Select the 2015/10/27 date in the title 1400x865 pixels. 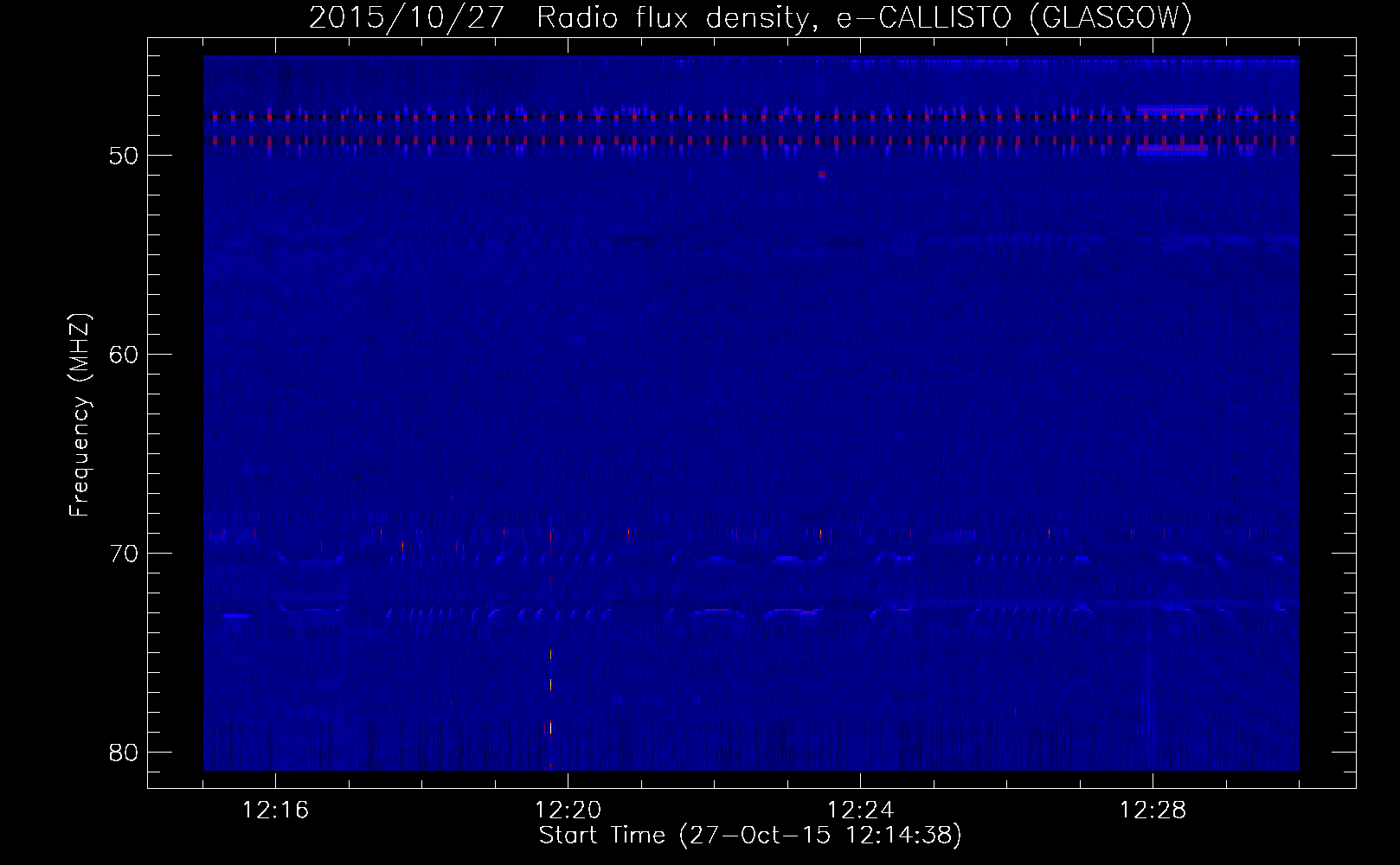405,18
